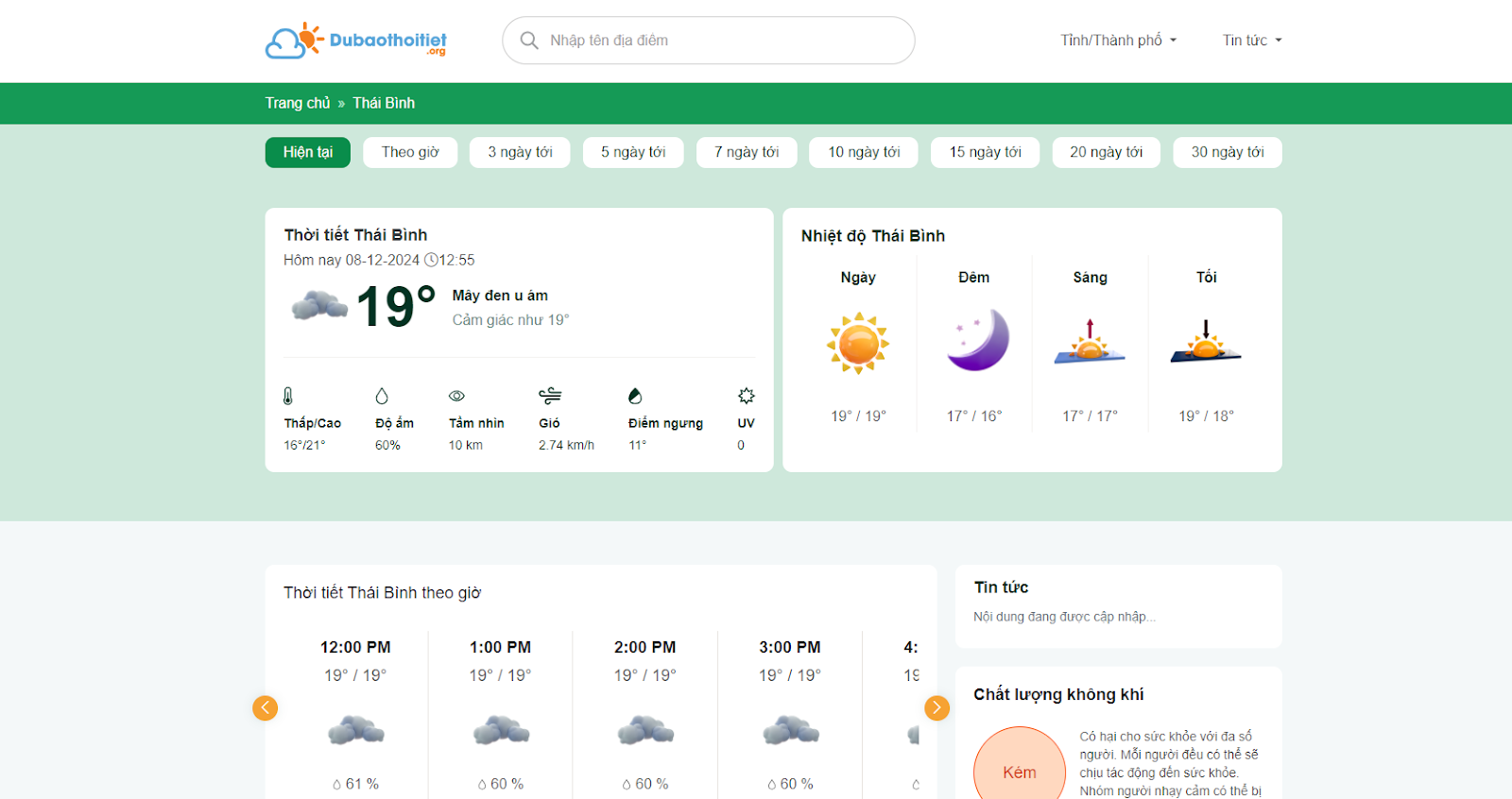Click next arrow in hourly forecast
Viewport: 1512px width, 799px height.
(x=936, y=707)
